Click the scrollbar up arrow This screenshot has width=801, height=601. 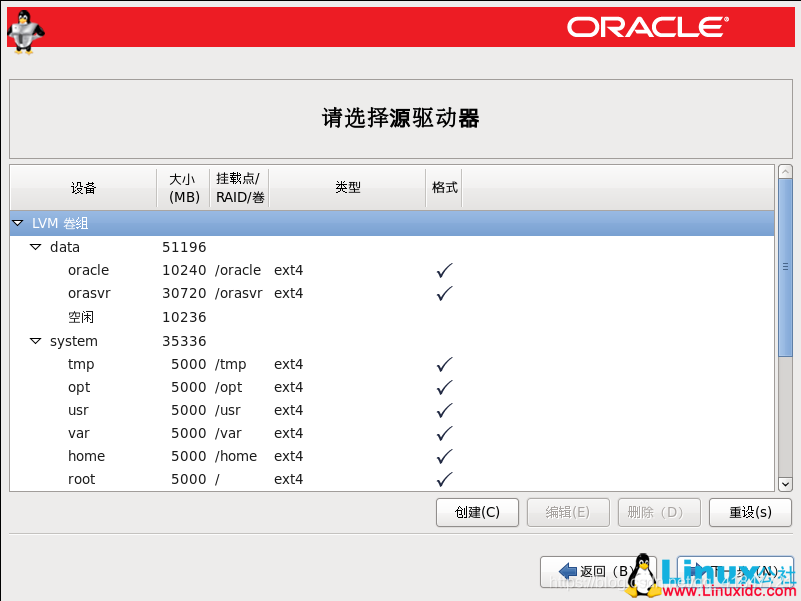coord(784,170)
